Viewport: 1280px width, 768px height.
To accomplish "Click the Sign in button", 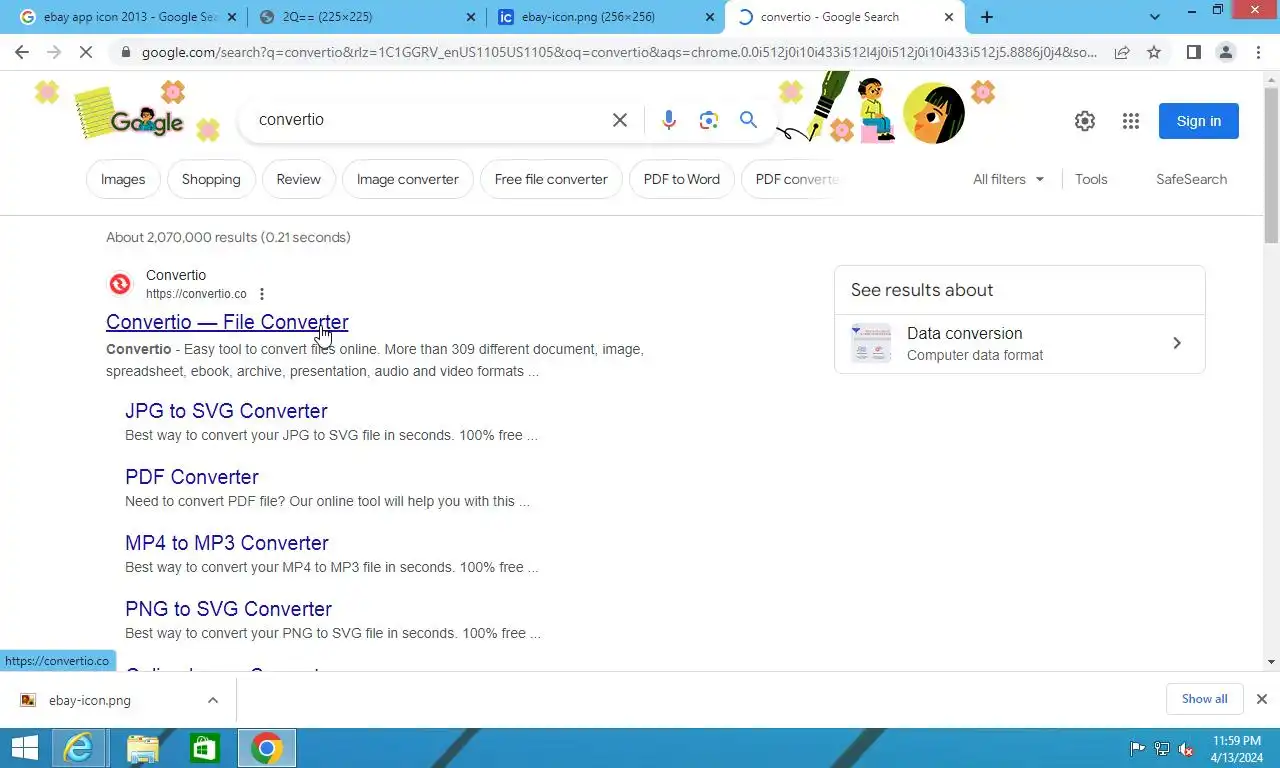I will click(1199, 121).
